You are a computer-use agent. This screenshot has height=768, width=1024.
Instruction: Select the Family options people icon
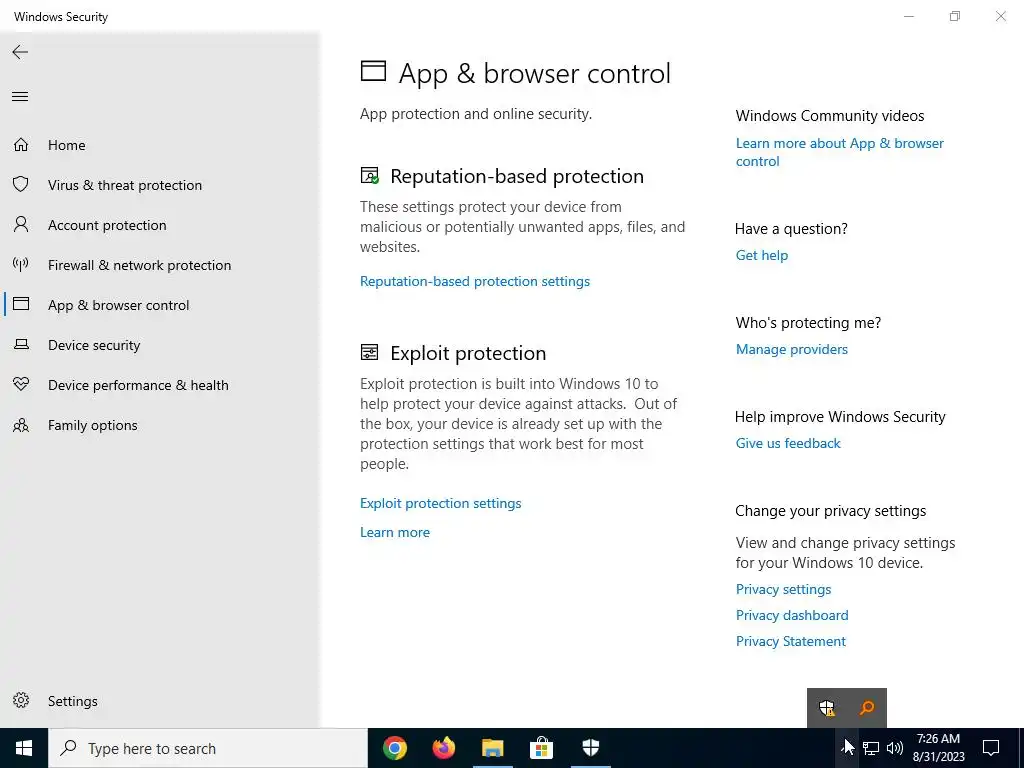[x=21, y=425]
